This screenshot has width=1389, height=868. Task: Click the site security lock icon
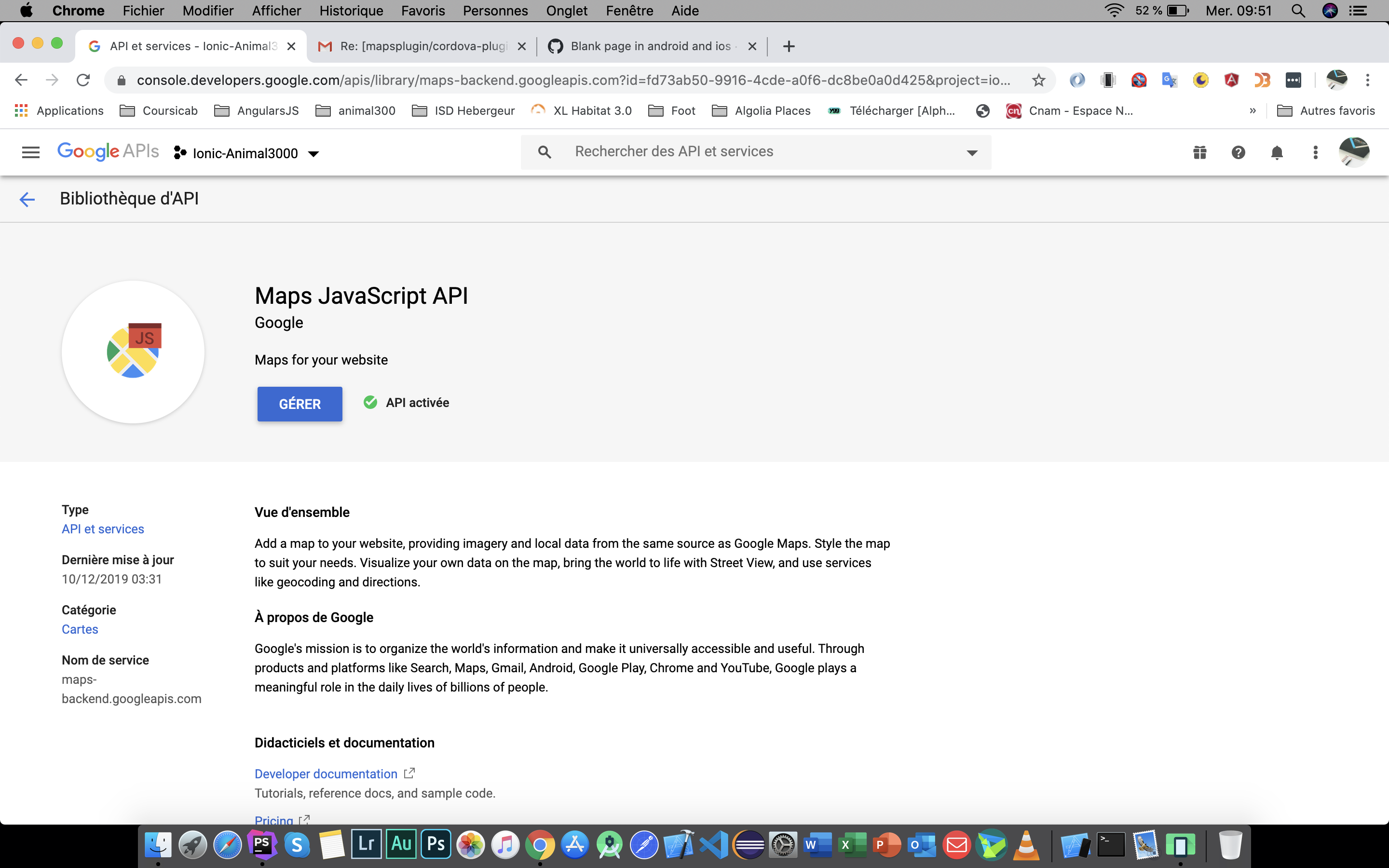tap(122, 80)
